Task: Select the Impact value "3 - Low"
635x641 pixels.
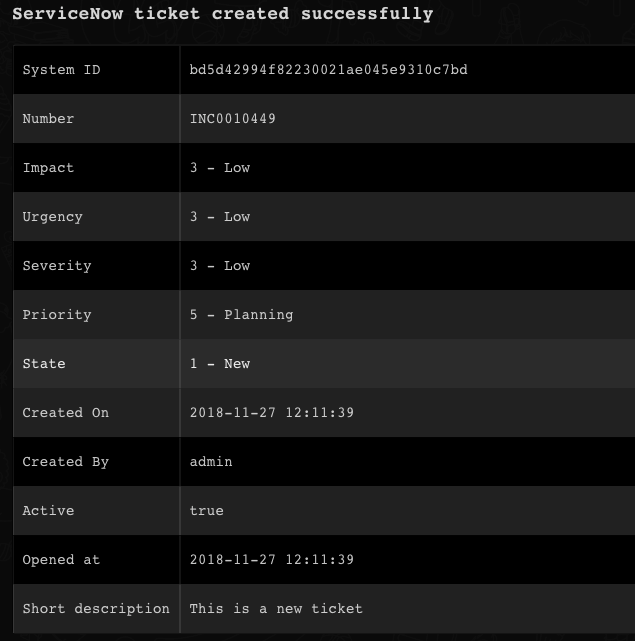Action: click(x=220, y=168)
